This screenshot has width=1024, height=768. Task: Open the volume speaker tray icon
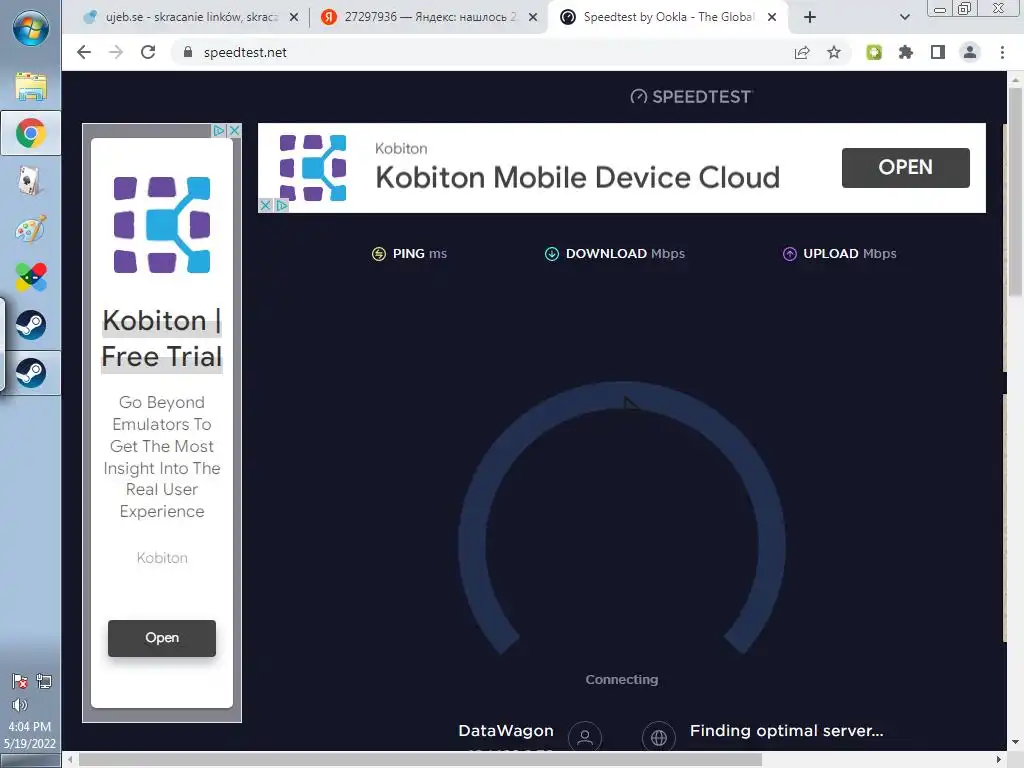click(x=20, y=705)
